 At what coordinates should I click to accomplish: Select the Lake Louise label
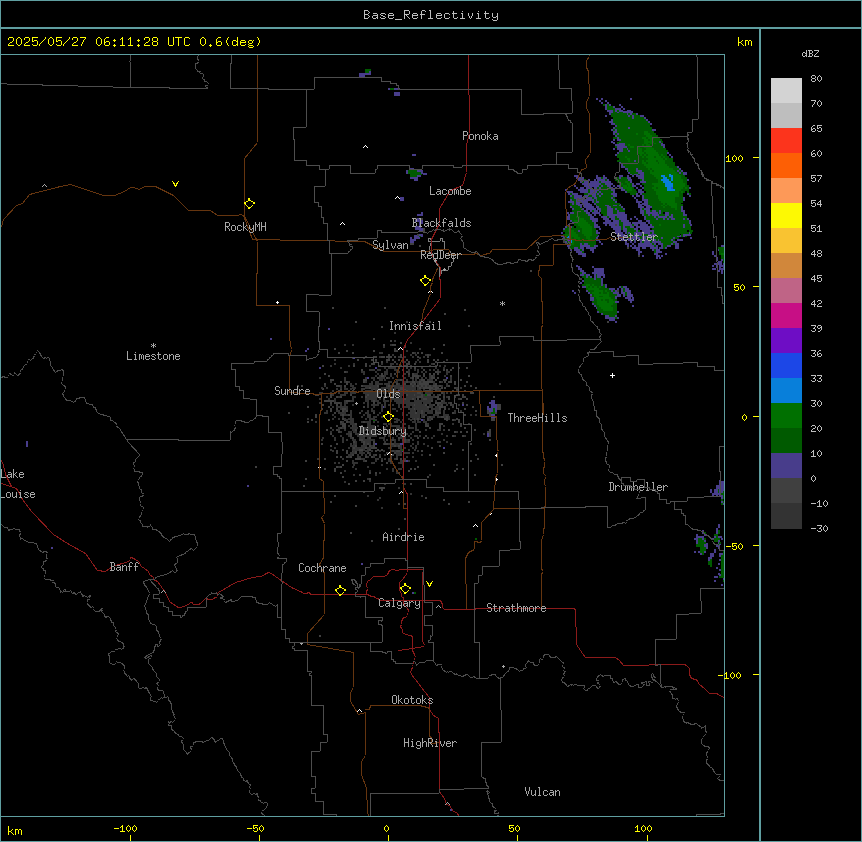pos(18,484)
